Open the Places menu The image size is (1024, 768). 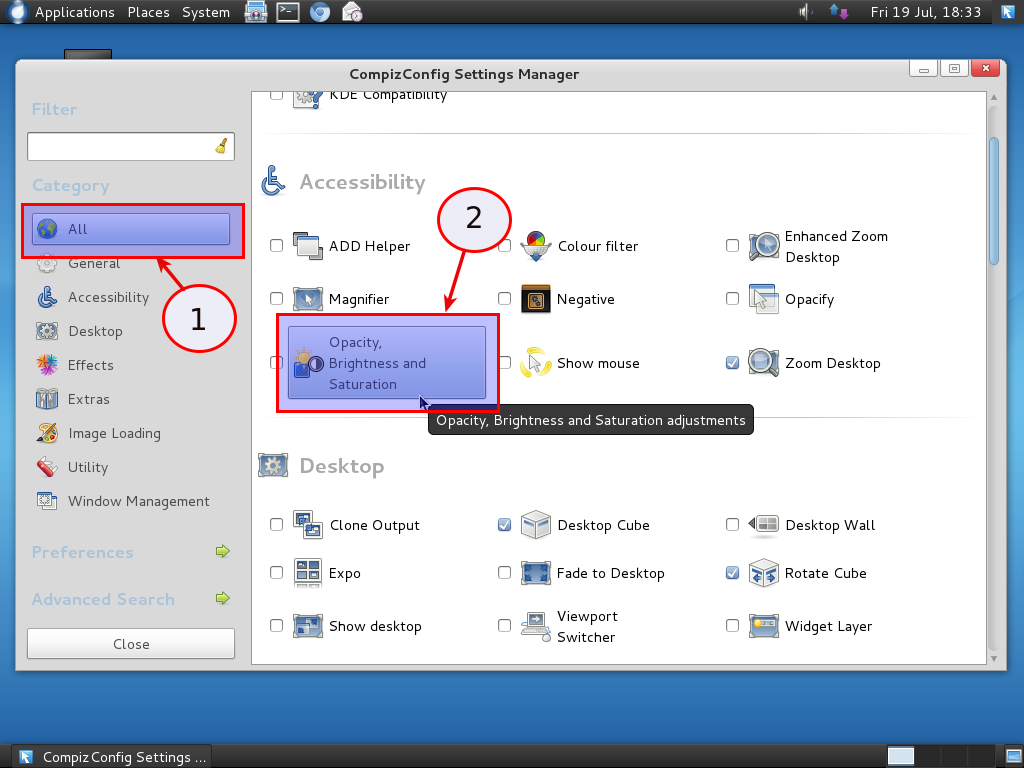click(x=148, y=12)
